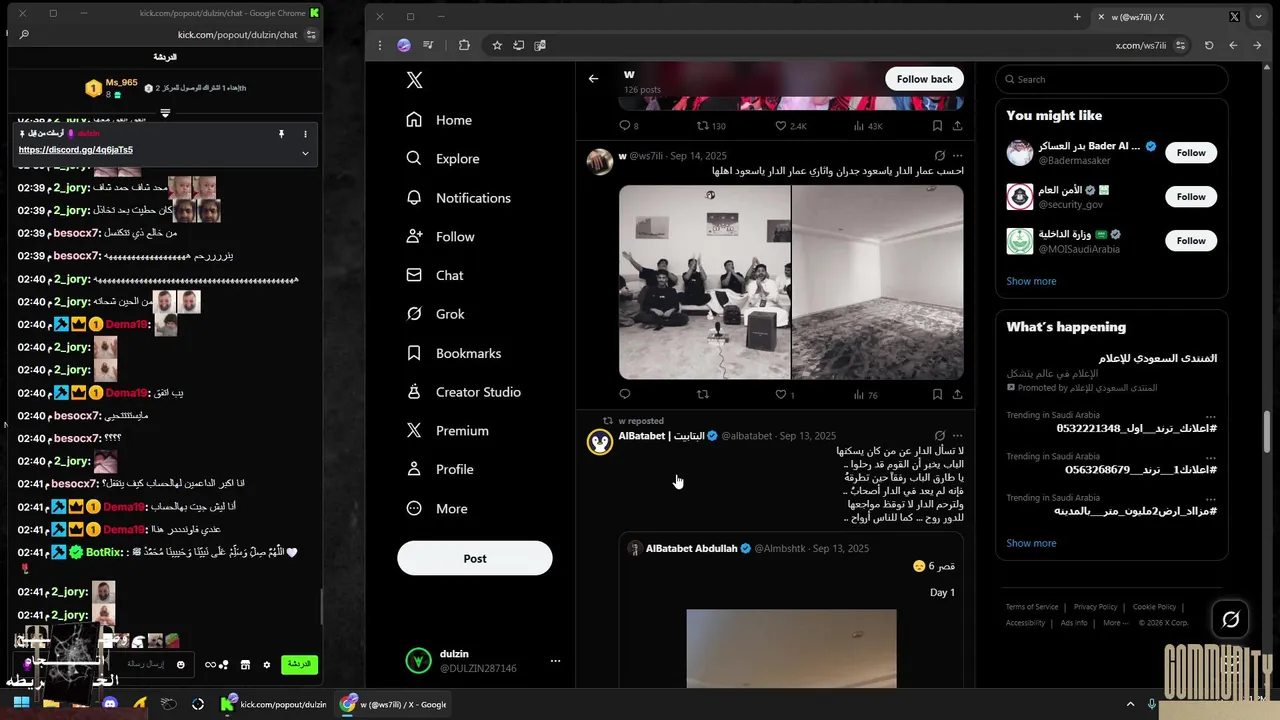This screenshot has height=720, width=1280.
Task: Open Extensions puzzle icon in Chrome
Action: pos(464,45)
